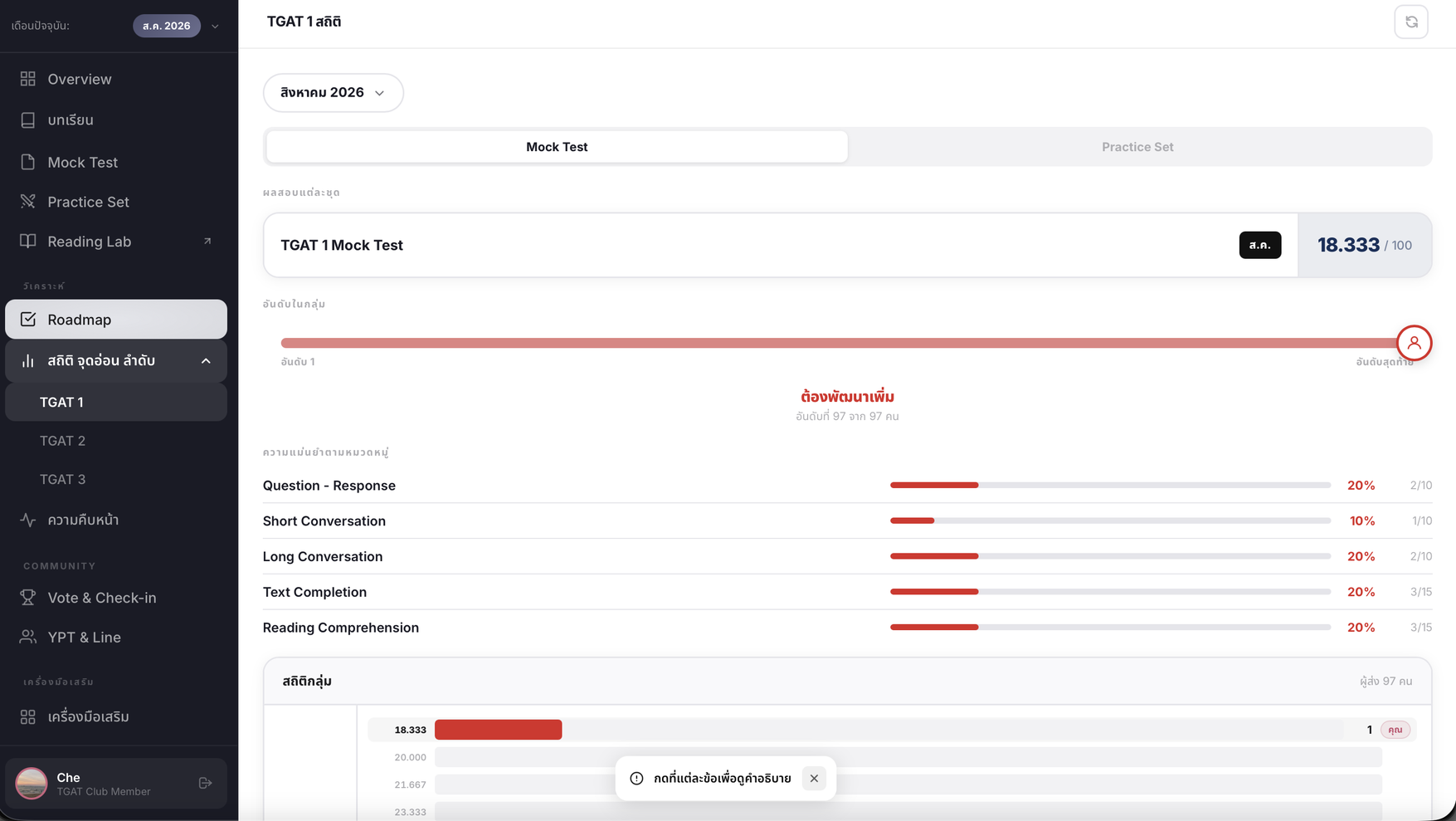Select TGAT 1 statistics sub-item
1456x821 pixels.
116,402
